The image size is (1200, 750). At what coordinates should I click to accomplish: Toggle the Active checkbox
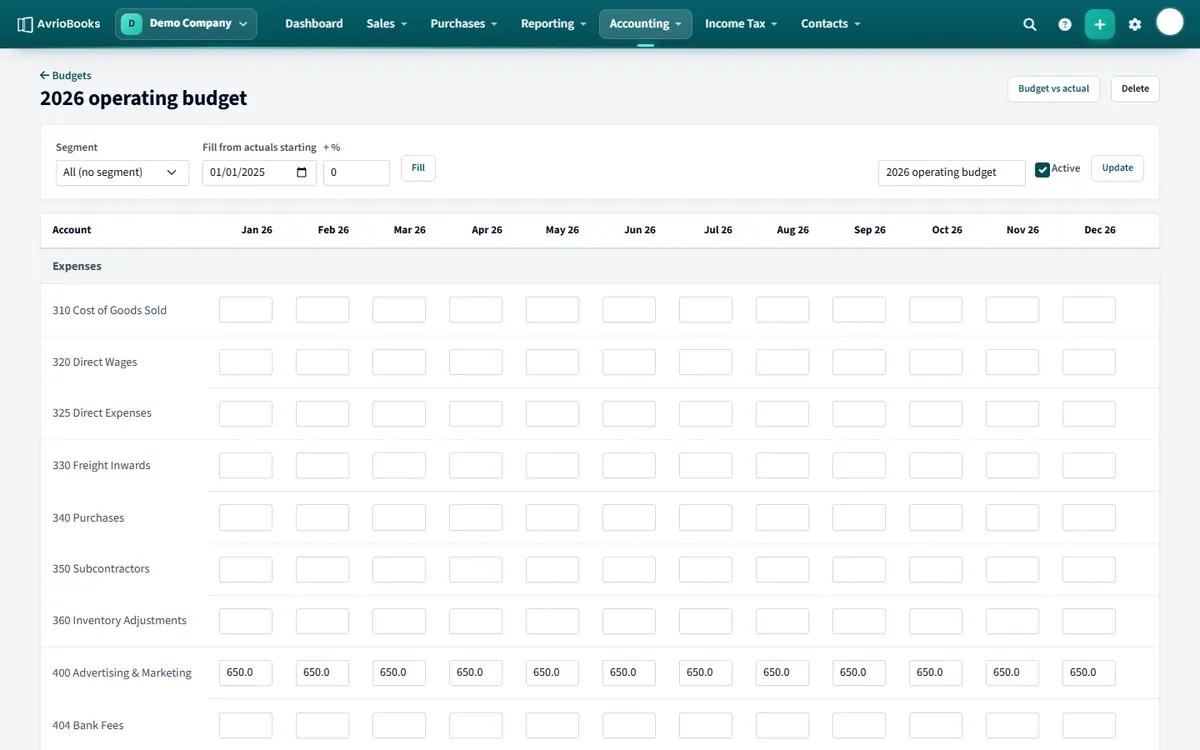pos(1042,169)
